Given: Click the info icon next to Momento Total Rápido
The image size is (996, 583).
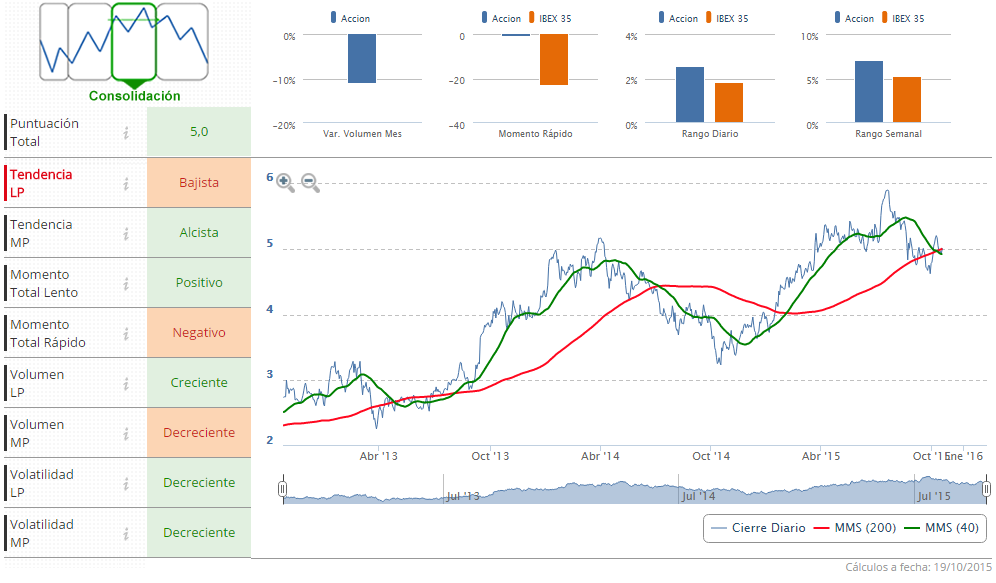Looking at the screenshot, I should [x=126, y=333].
